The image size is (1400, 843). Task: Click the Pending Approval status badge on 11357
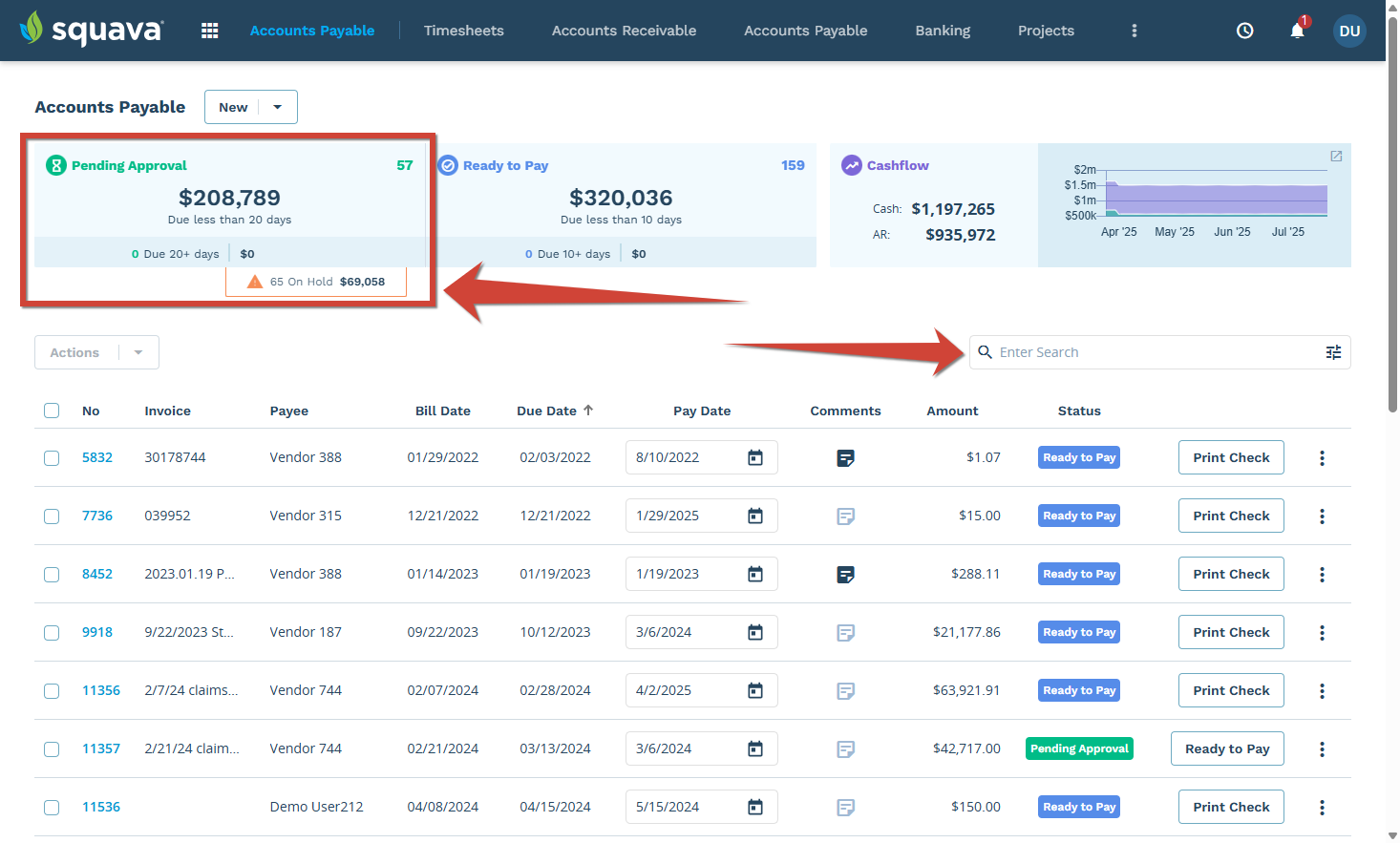(1079, 748)
